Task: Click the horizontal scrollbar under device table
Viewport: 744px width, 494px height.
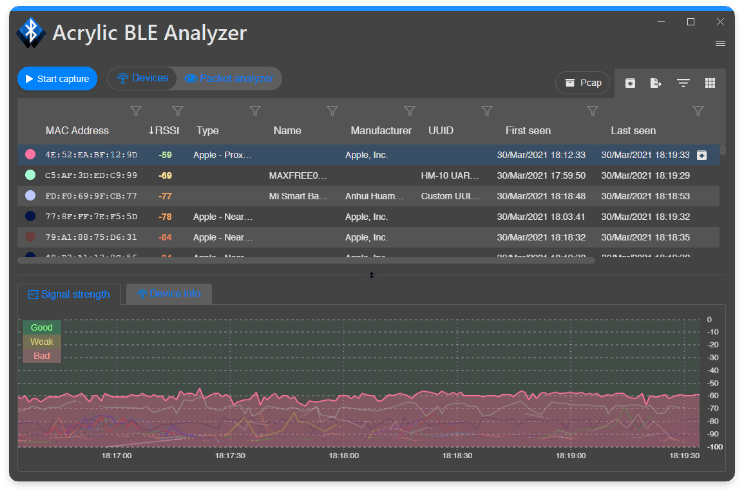Action: [x=306, y=260]
